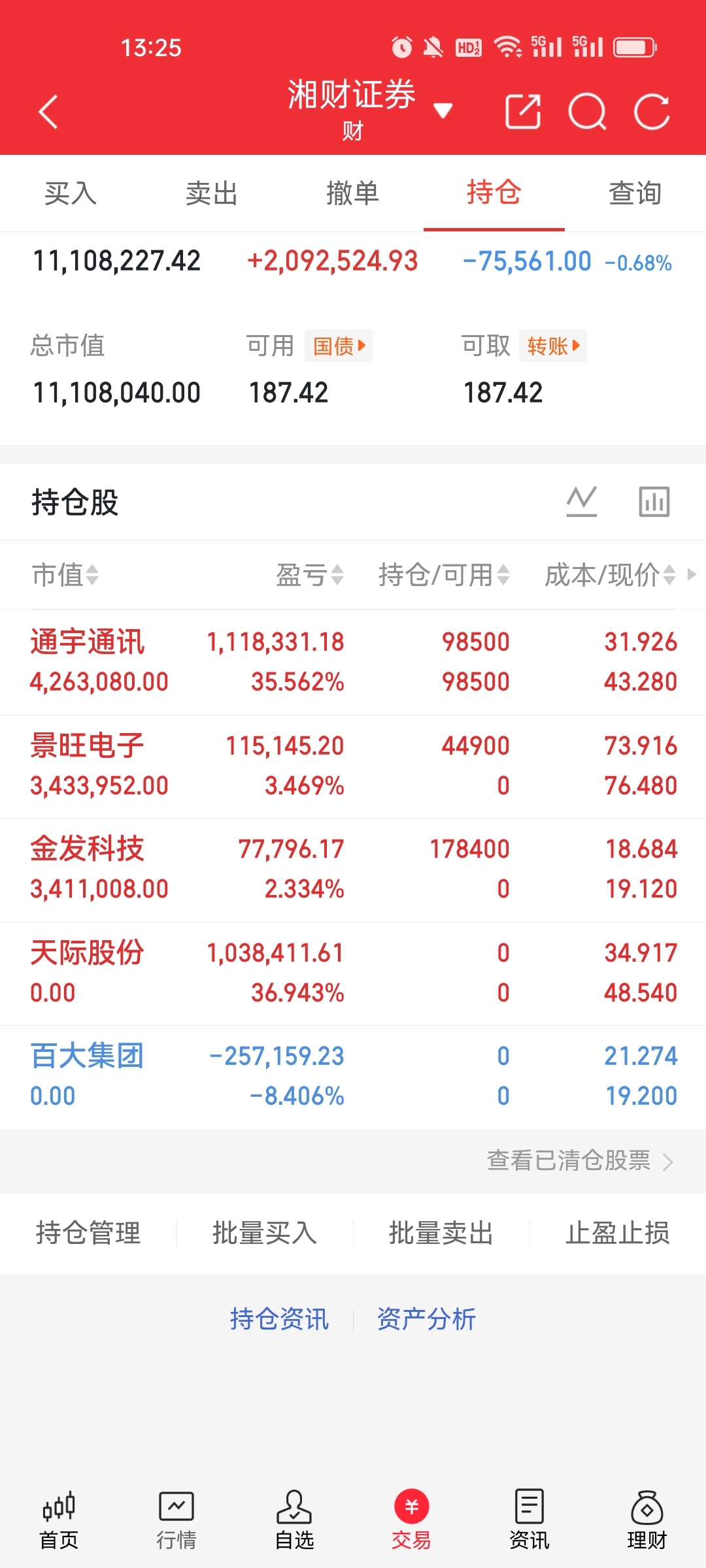Open 理财 wealth icon in bottom bar

tap(647, 1520)
